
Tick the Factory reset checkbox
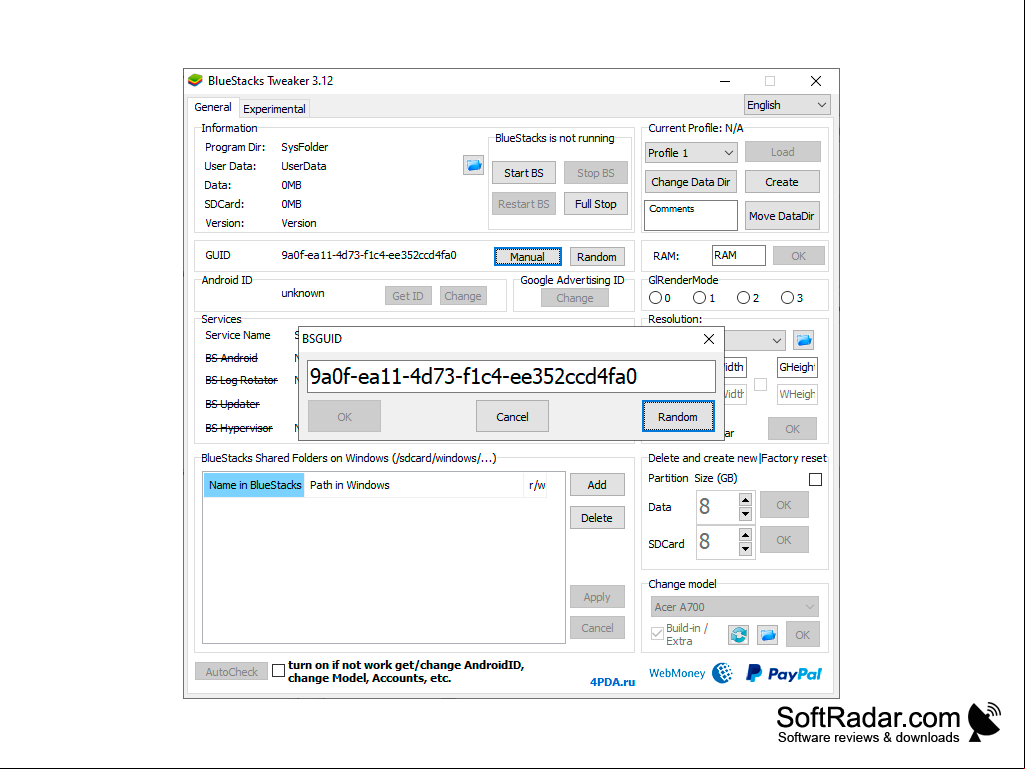point(815,479)
